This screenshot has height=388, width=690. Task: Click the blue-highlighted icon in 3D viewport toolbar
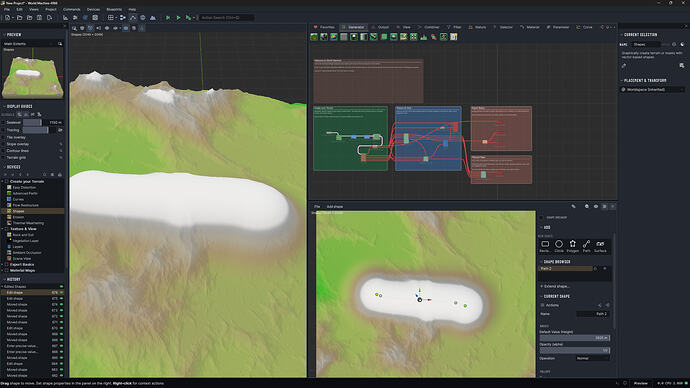(126, 28)
